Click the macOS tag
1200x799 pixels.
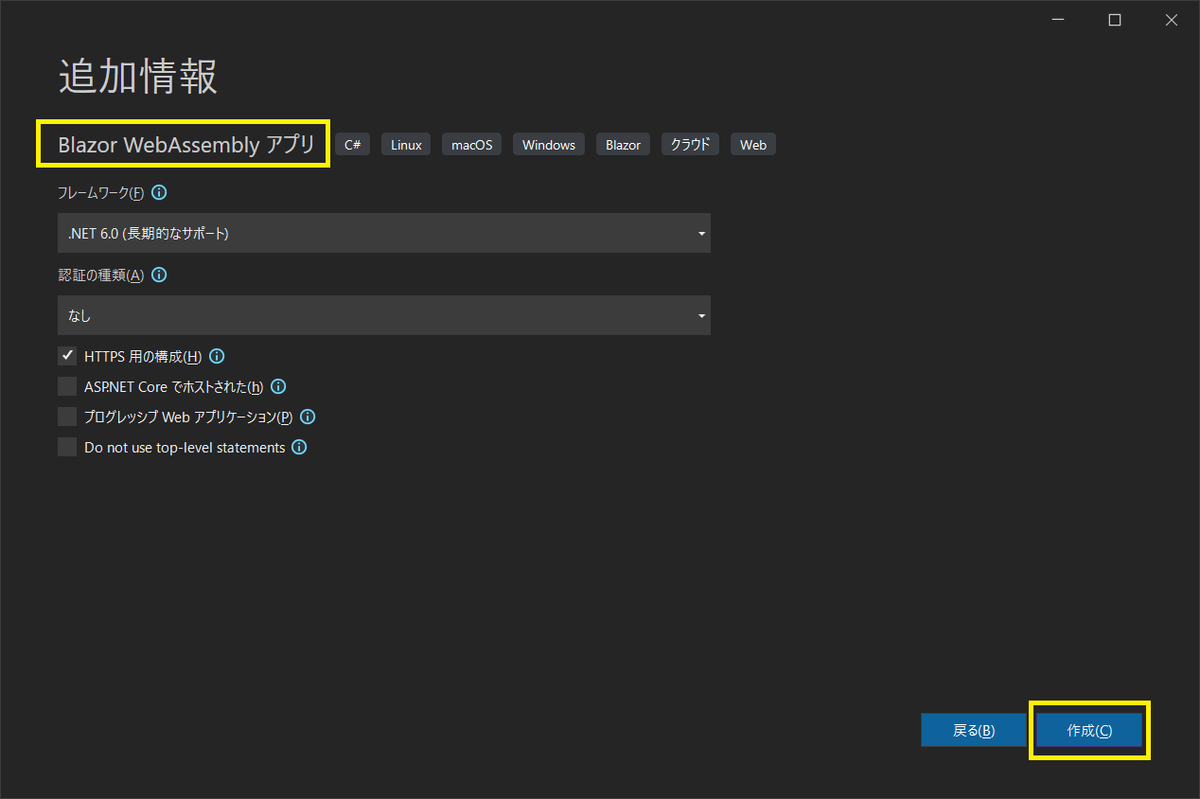pyautogui.click(x=472, y=145)
